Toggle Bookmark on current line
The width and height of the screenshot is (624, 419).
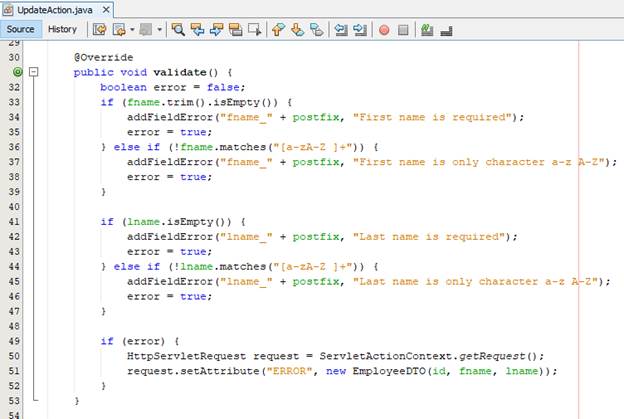(317, 30)
